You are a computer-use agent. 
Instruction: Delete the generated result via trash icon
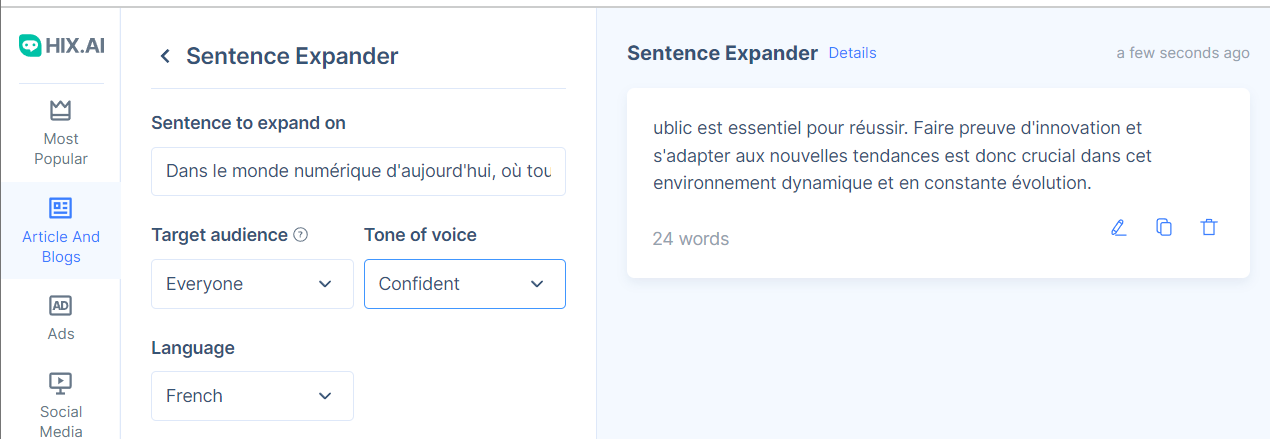coord(1209,228)
